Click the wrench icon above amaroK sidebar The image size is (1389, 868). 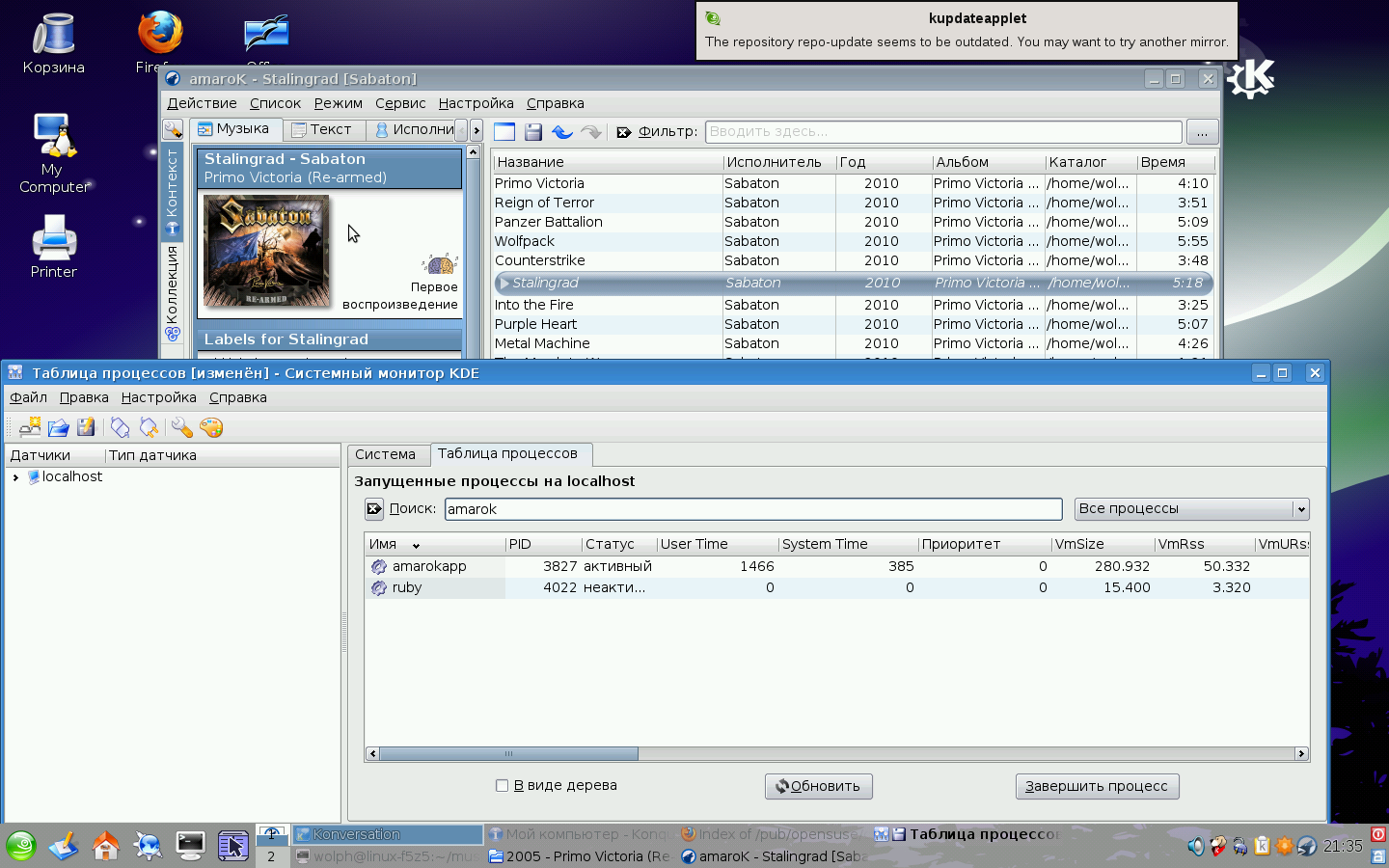[173, 129]
